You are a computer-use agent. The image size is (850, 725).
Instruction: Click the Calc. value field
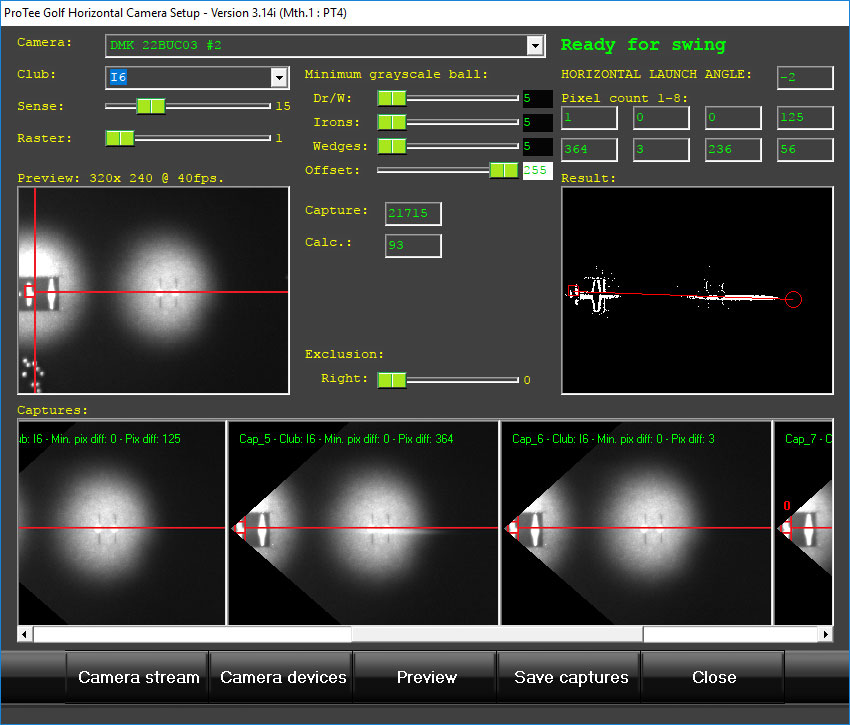click(x=413, y=246)
